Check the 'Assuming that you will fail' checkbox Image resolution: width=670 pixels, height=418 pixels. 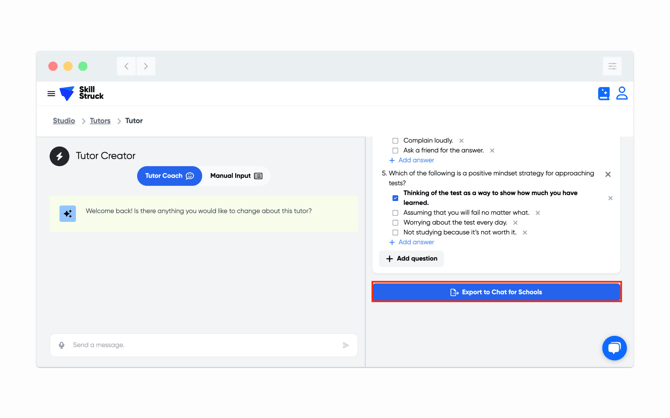click(x=395, y=213)
